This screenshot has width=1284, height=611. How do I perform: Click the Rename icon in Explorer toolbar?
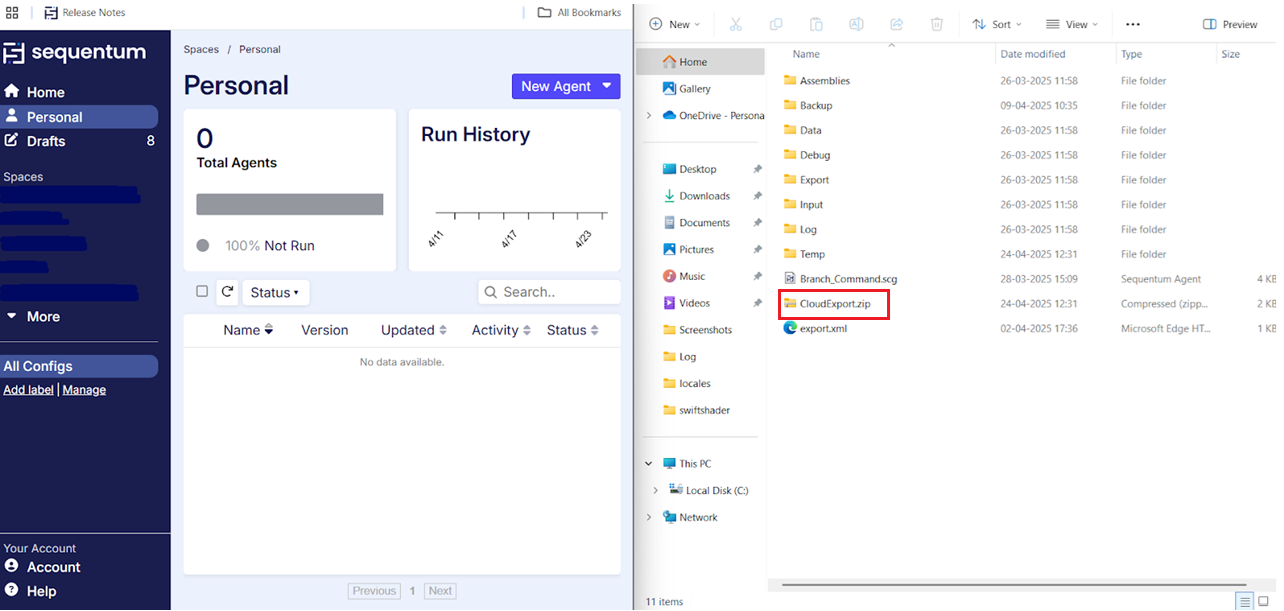pyautogui.click(x=856, y=24)
